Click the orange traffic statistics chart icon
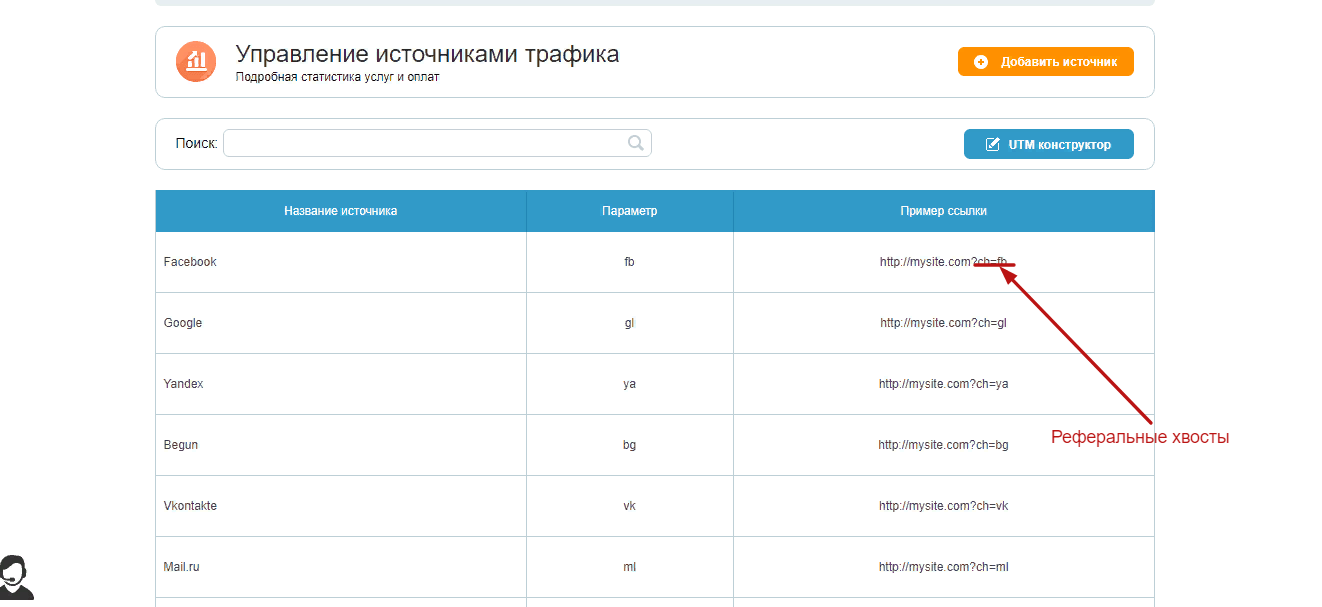Viewport: 1322px width, 607px height. click(196, 62)
